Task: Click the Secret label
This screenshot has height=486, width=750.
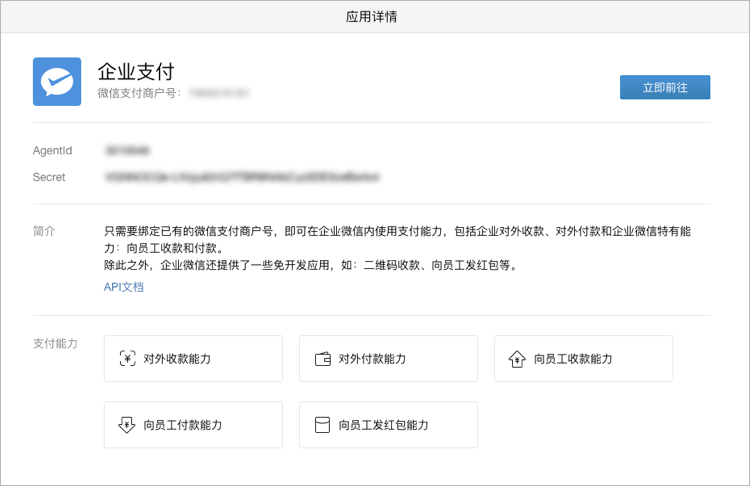Action: point(49,177)
